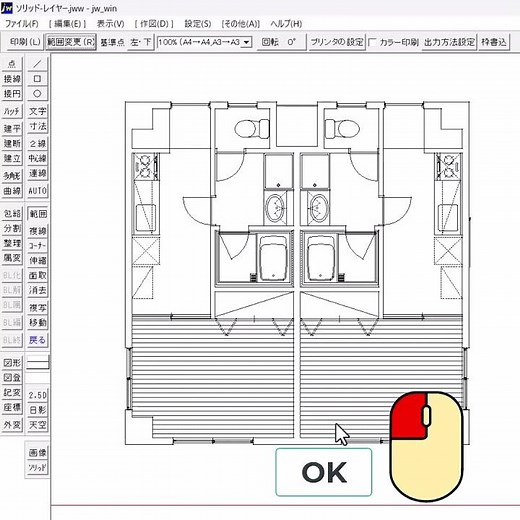This screenshot has height=520, width=520.
Task: Open the [その他(A)] menu
Action: tap(241, 24)
